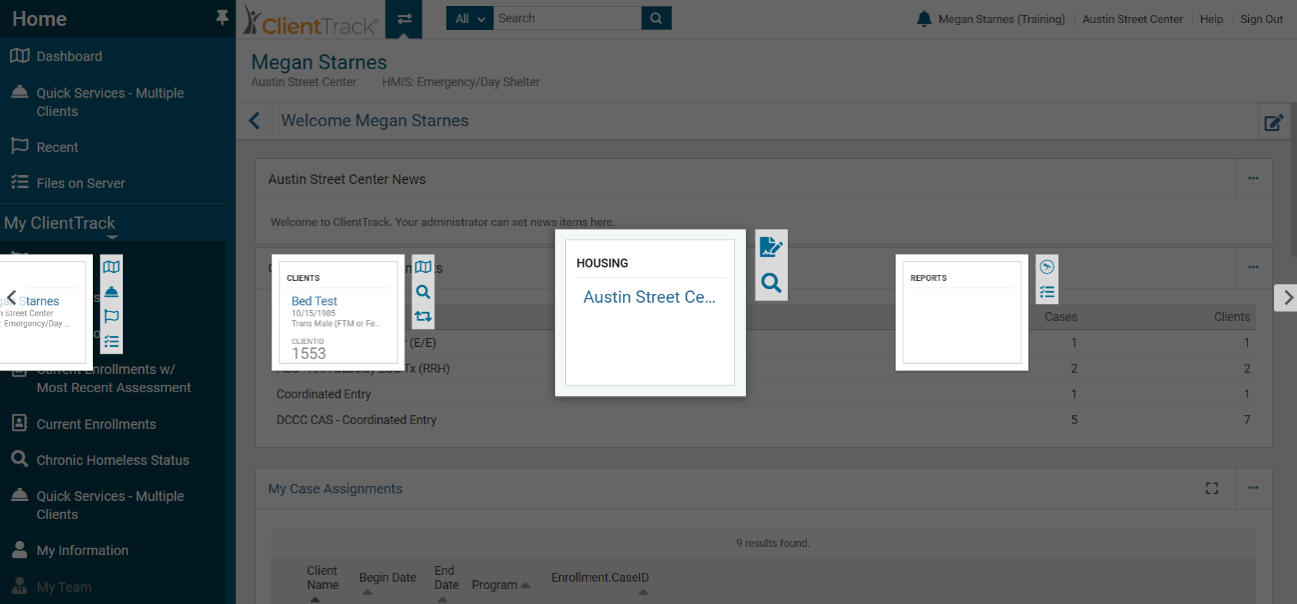Open the Bed Test client link

[314, 301]
